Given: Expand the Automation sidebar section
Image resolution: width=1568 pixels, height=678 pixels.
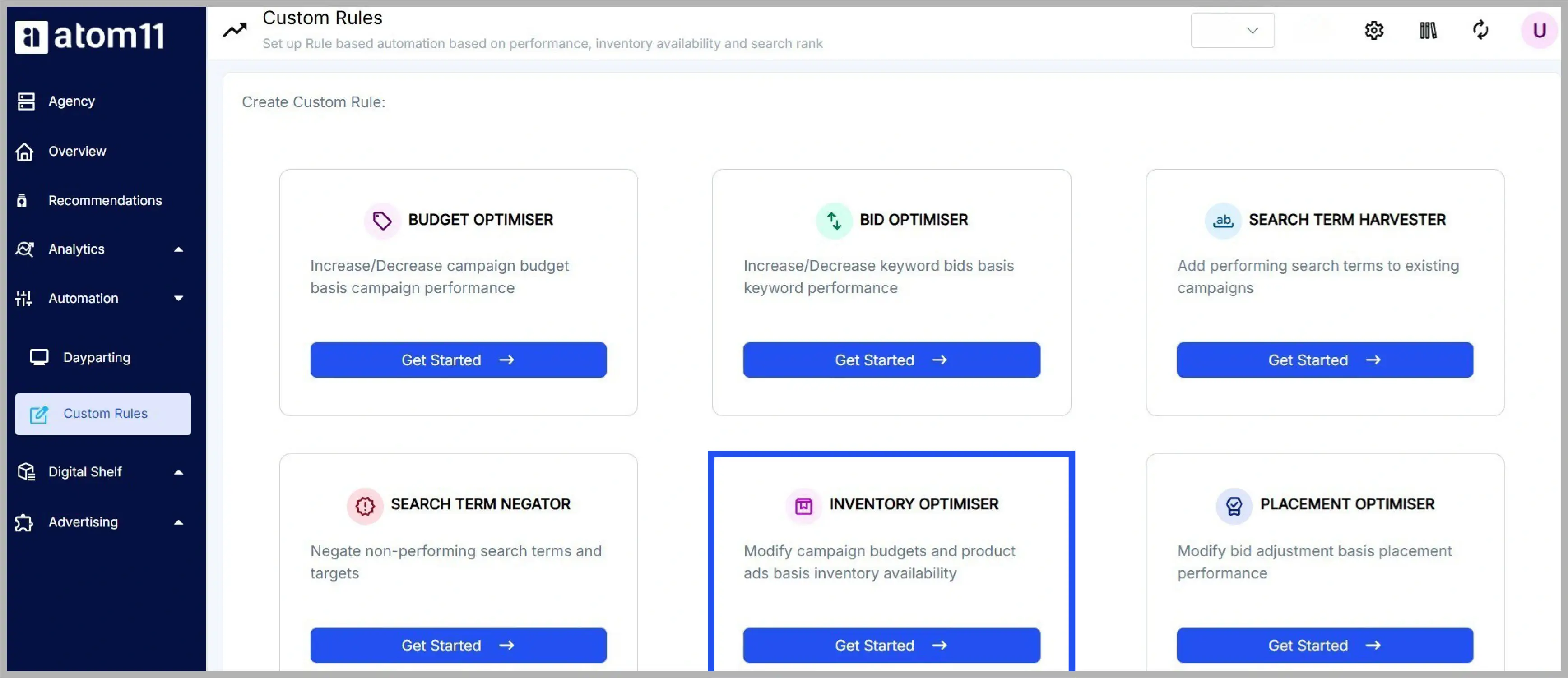Looking at the screenshot, I should 100,298.
